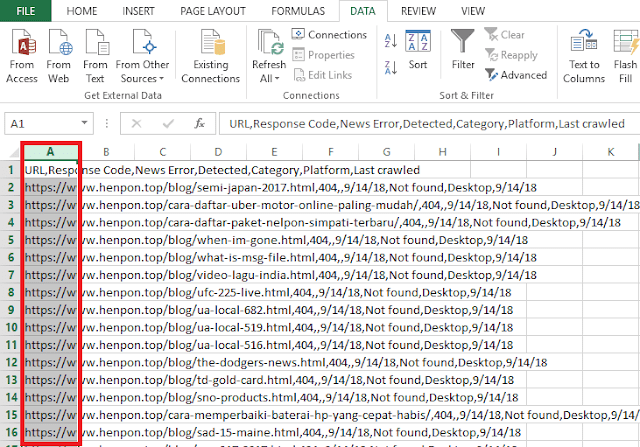Open Existing Connections
The width and height of the screenshot is (640, 447).
click(x=211, y=56)
